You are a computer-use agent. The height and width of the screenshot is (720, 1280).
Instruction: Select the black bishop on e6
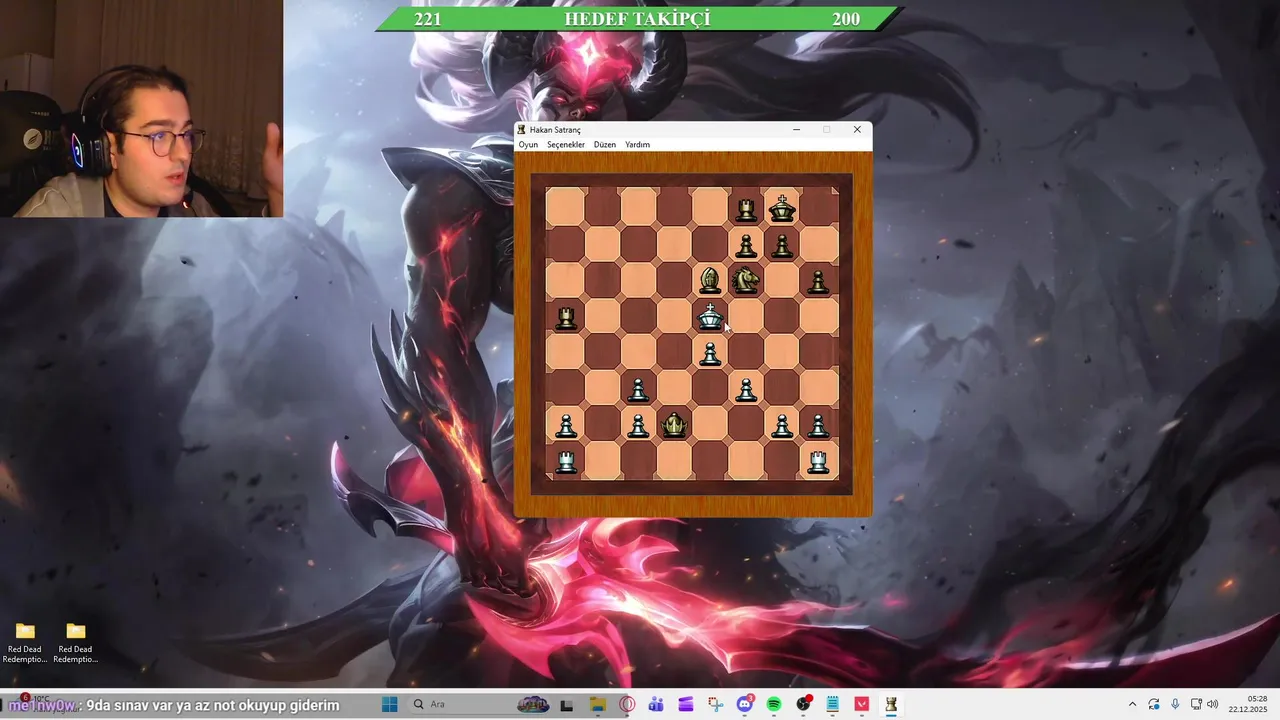click(710, 280)
